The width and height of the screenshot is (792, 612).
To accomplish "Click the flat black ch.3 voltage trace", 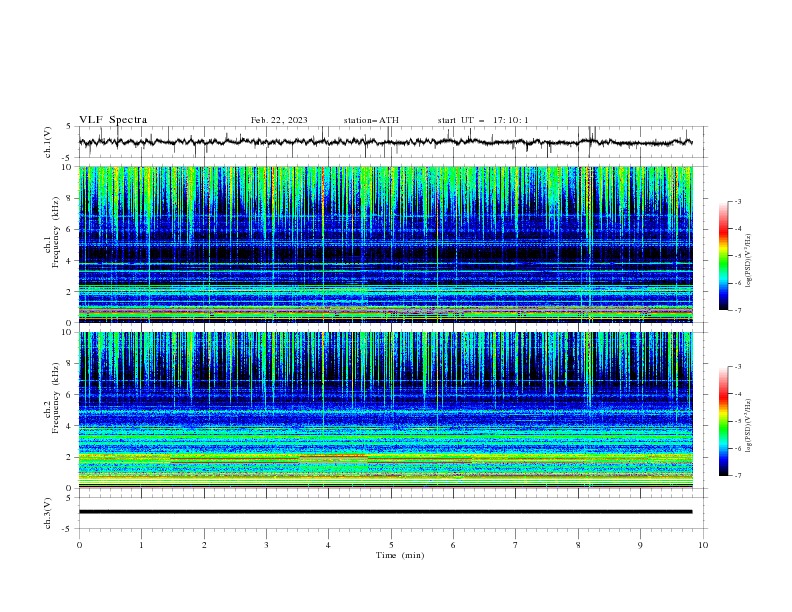I will pos(385,512).
